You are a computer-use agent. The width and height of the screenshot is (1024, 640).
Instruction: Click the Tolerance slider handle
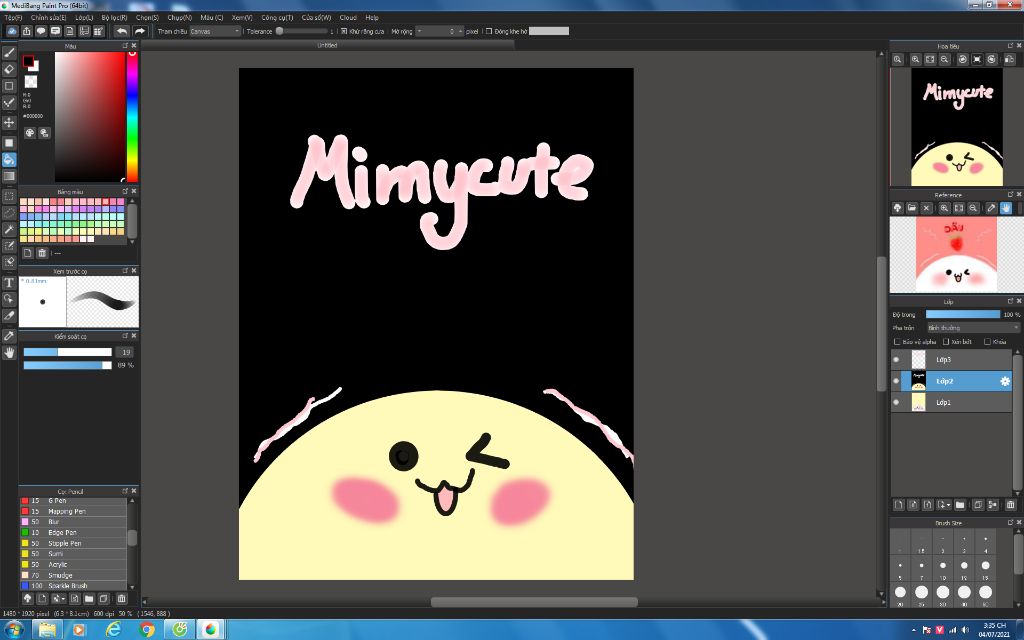click(x=280, y=31)
